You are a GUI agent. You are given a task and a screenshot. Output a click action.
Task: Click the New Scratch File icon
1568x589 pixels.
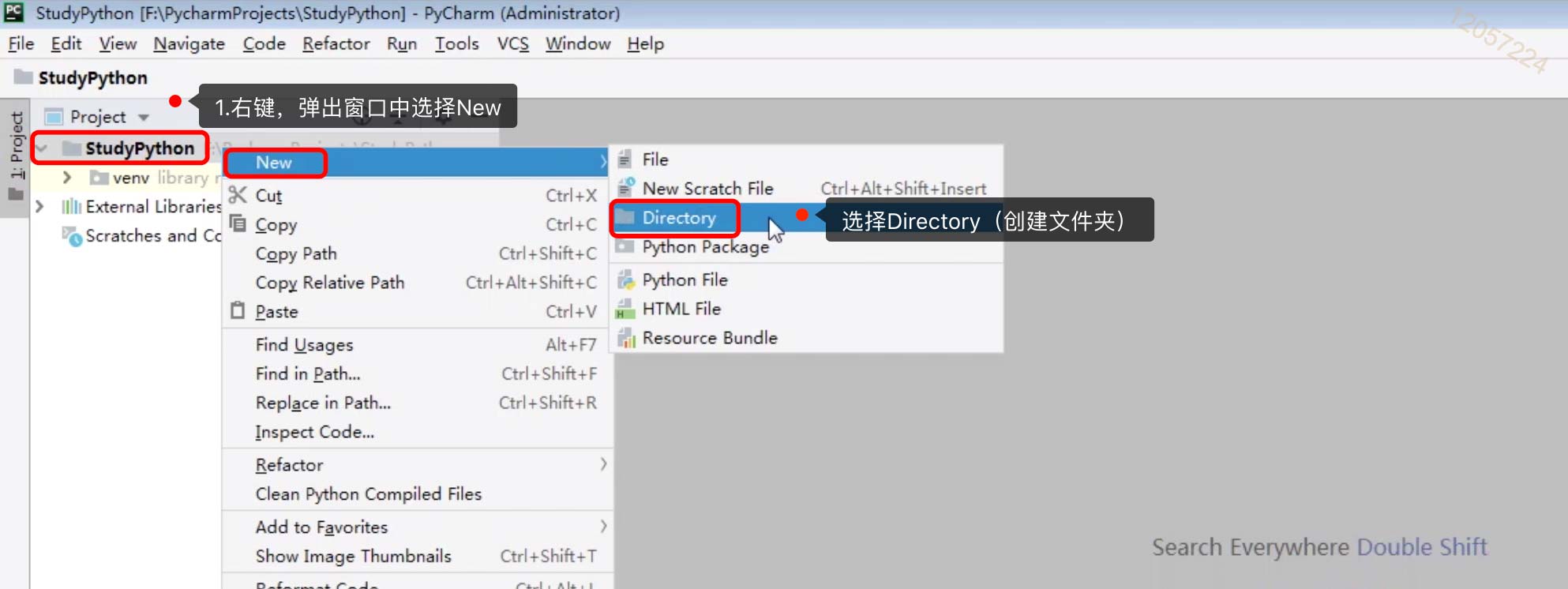click(x=625, y=188)
